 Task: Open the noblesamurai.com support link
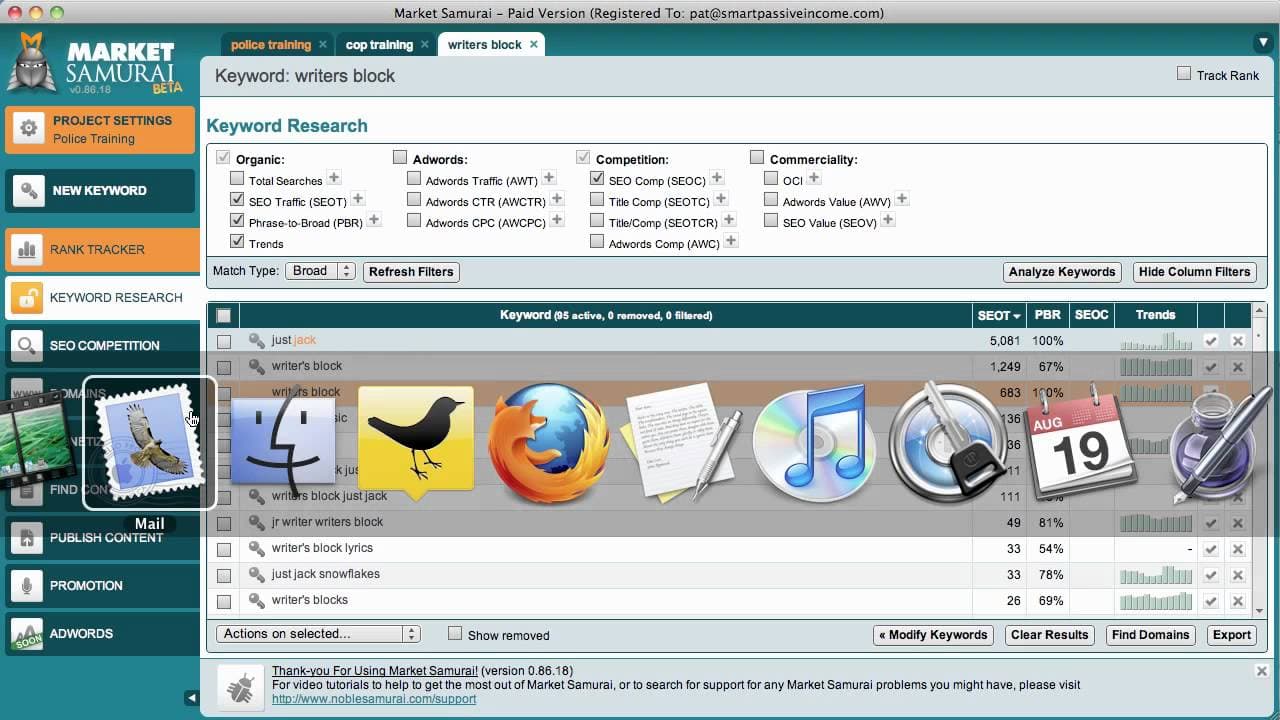(374, 699)
